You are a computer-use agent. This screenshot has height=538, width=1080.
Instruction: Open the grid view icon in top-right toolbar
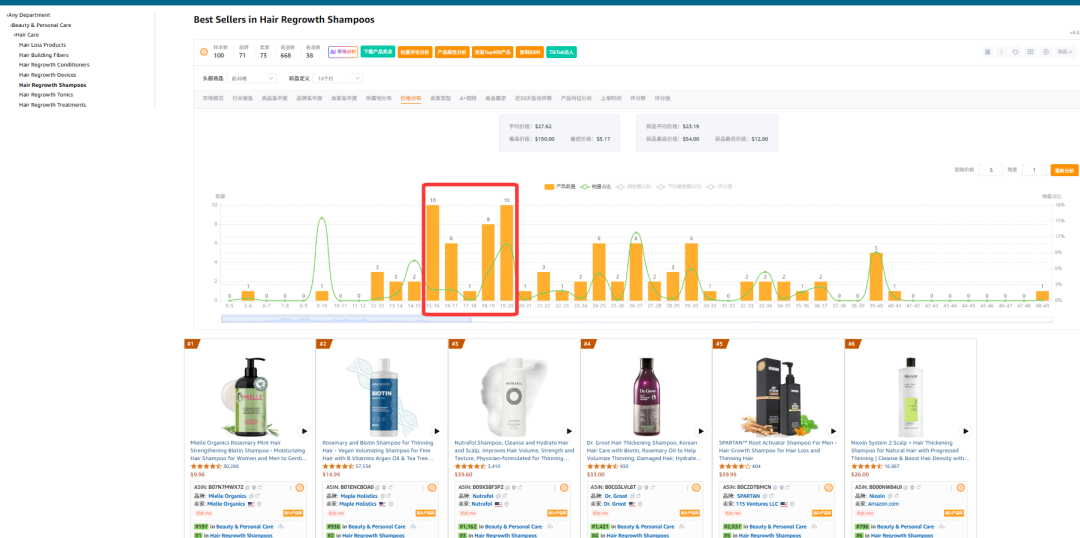(x=987, y=52)
